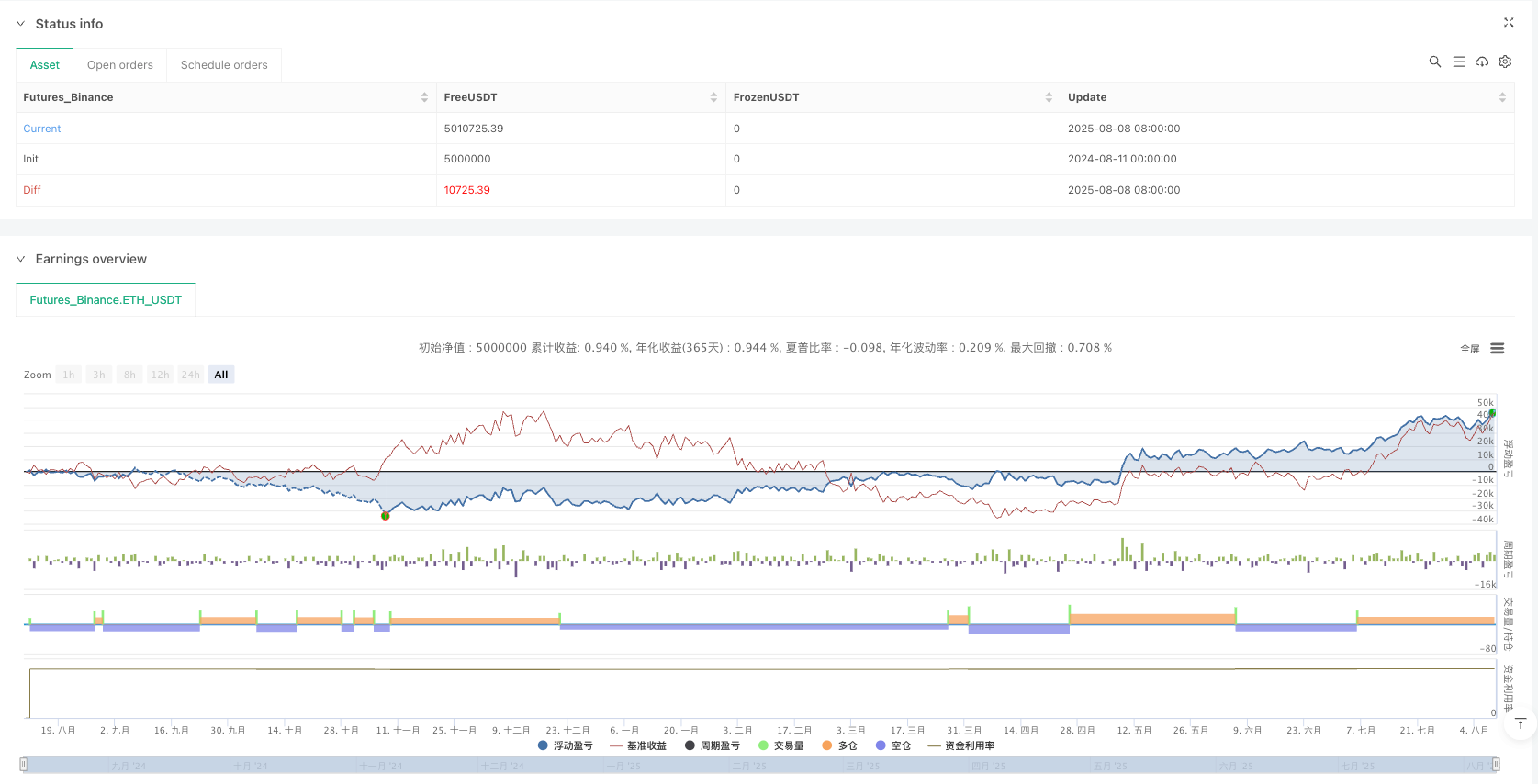Sort the Update column

click(1501, 97)
